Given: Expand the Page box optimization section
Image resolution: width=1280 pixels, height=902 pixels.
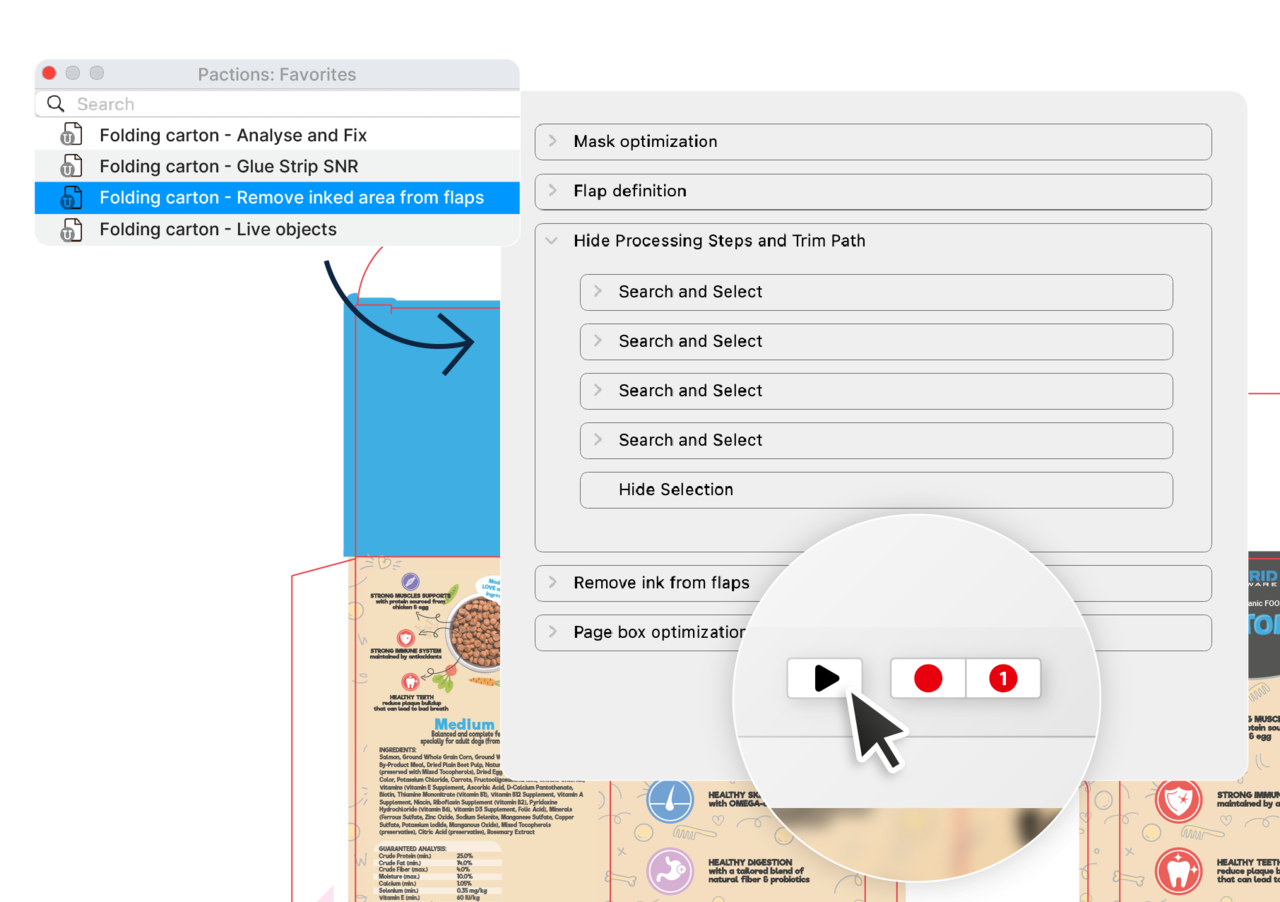Looking at the screenshot, I should (553, 632).
